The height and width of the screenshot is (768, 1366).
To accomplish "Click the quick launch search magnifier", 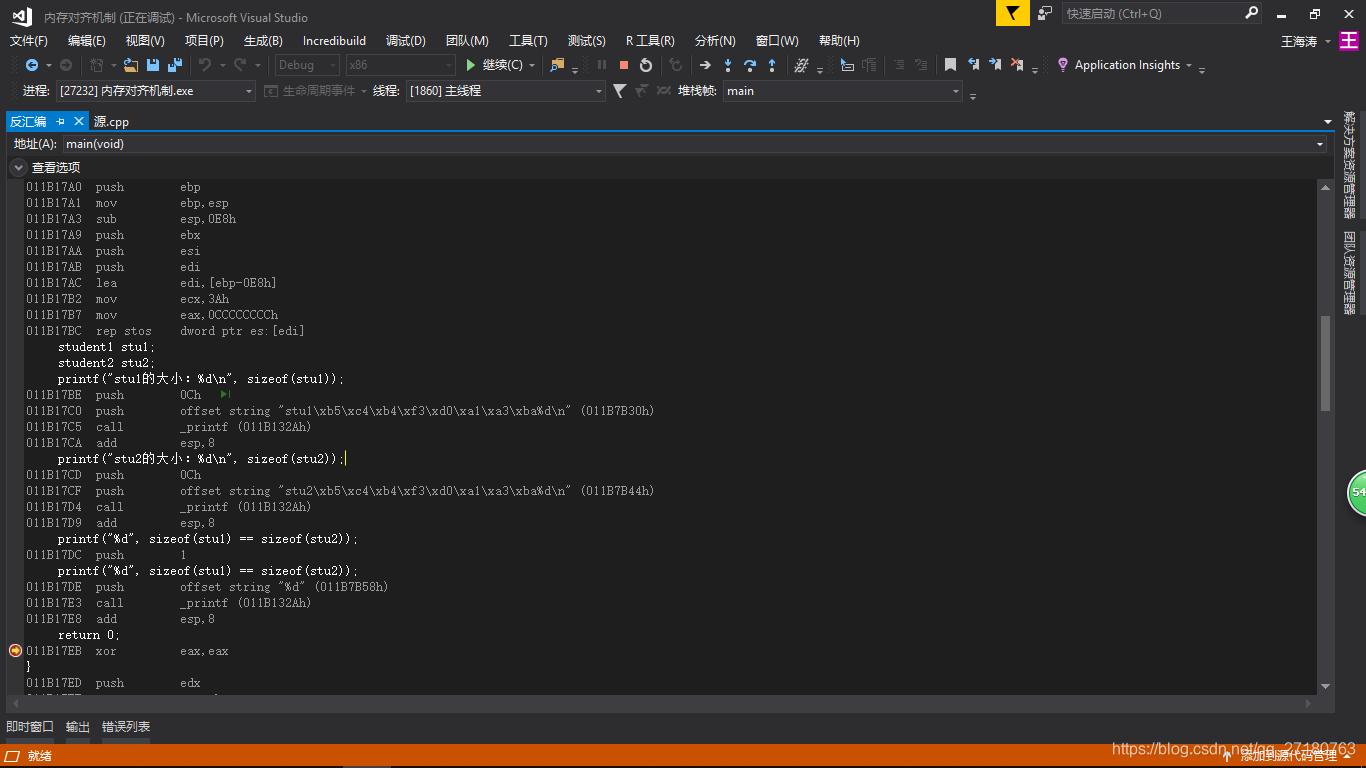I will point(1251,13).
